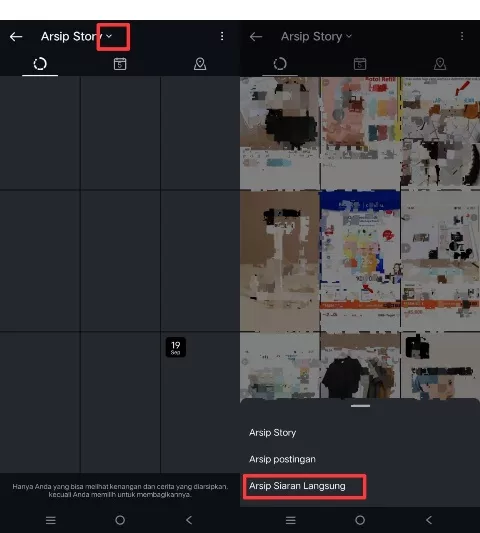This screenshot has height=533, width=480.
Task: Tap right screen's back arrow
Action: click(x=256, y=36)
